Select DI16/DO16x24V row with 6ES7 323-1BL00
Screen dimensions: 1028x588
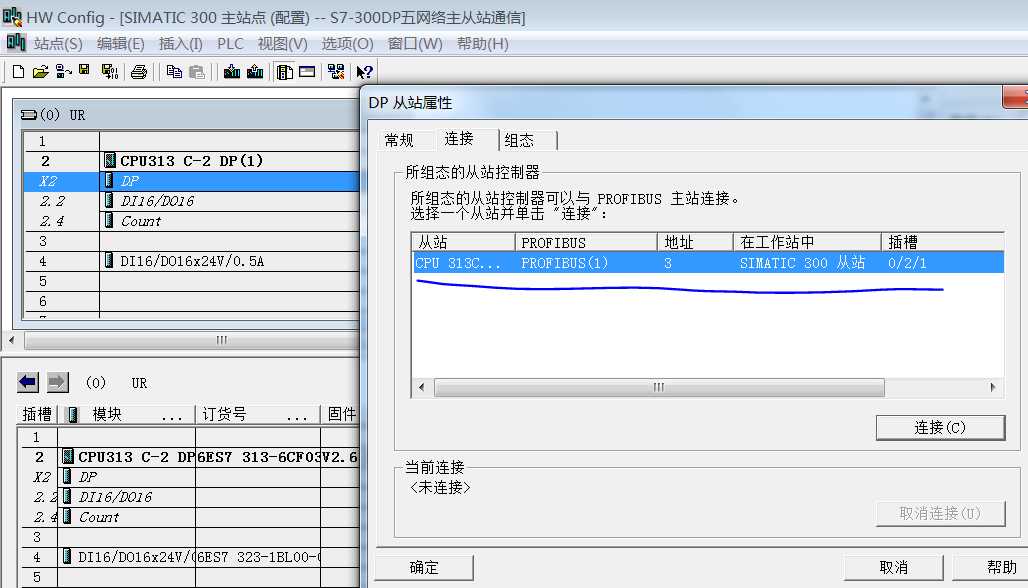[x=188, y=557]
